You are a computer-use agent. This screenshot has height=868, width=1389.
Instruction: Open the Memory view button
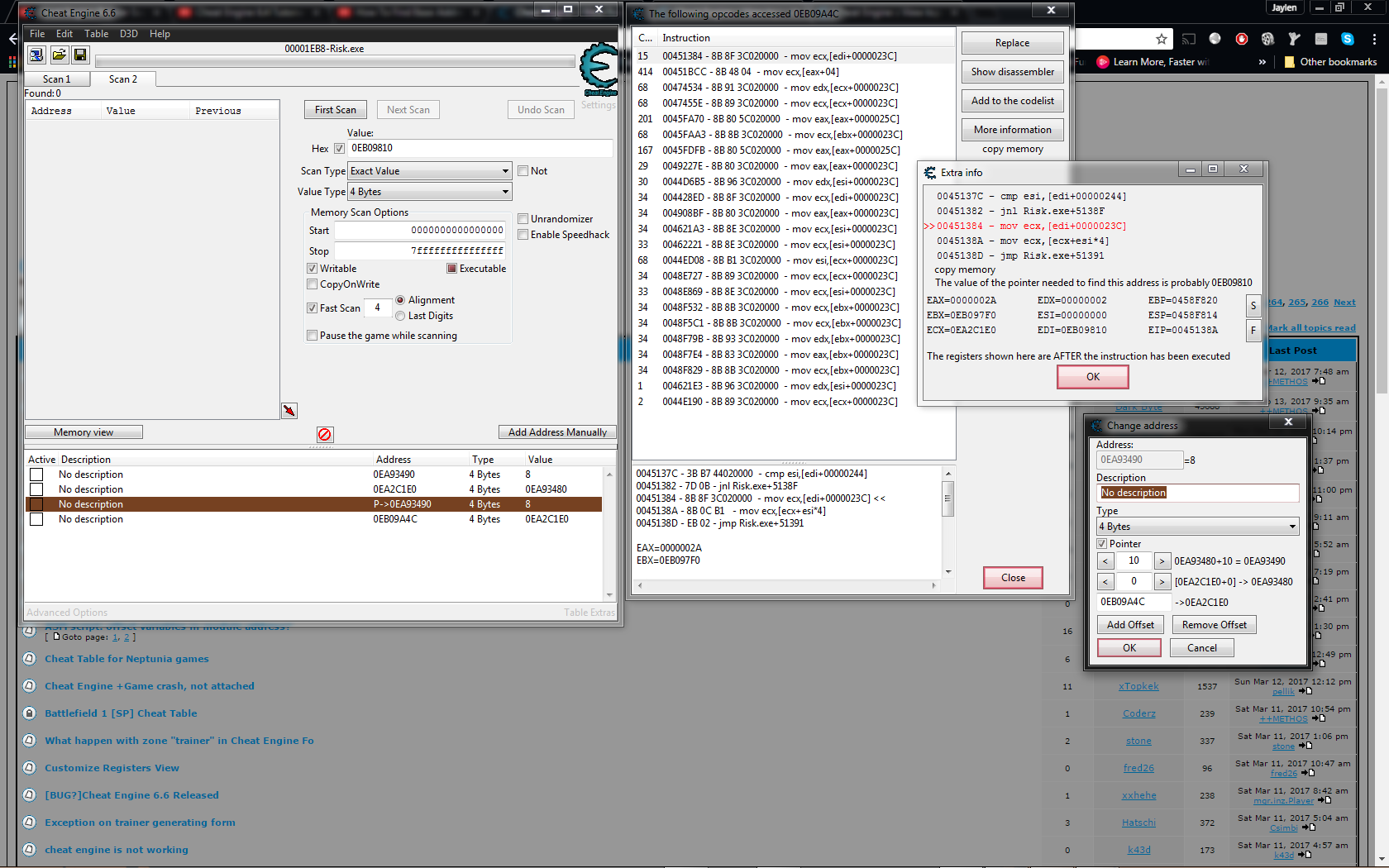point(84,432)
